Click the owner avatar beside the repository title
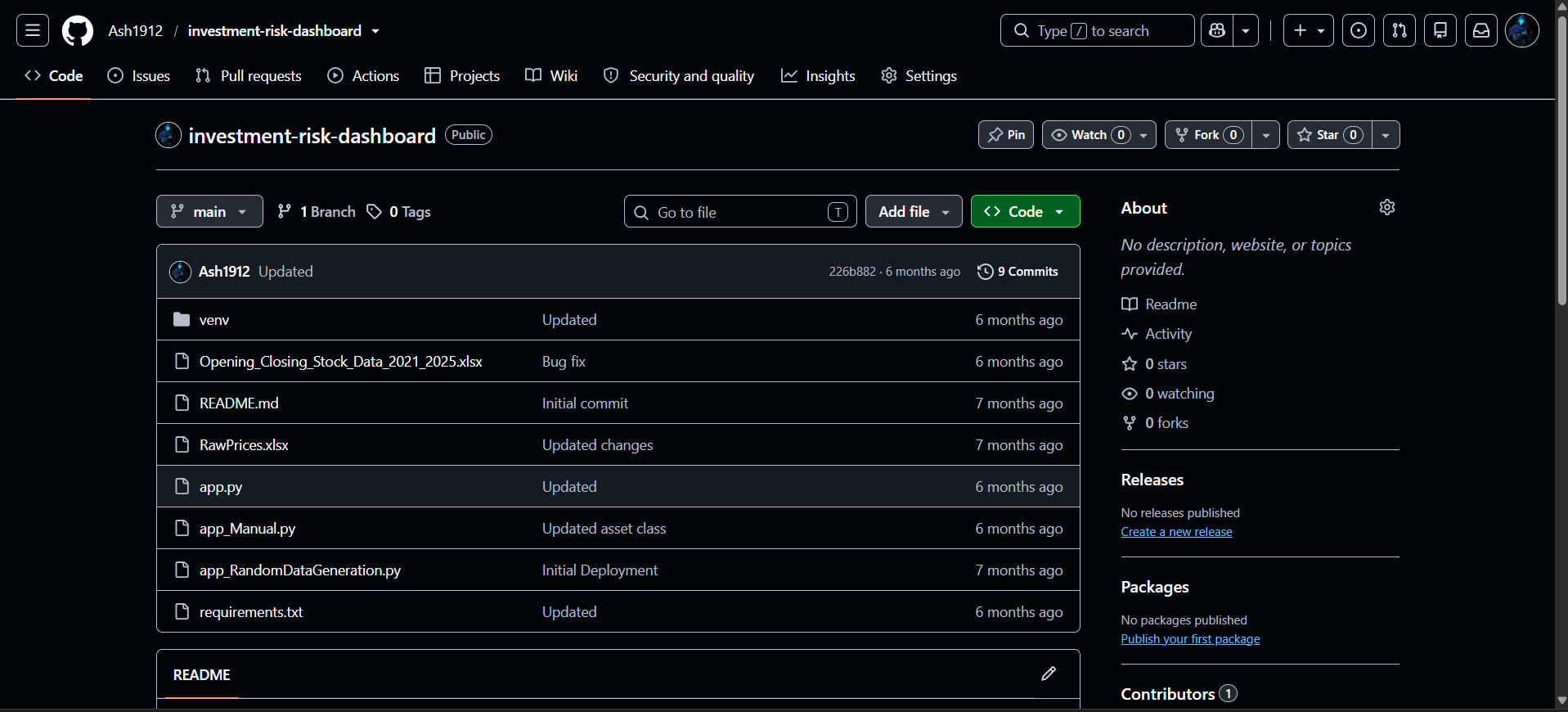This screenshot has width=1568, height=712. pos(168,135)
